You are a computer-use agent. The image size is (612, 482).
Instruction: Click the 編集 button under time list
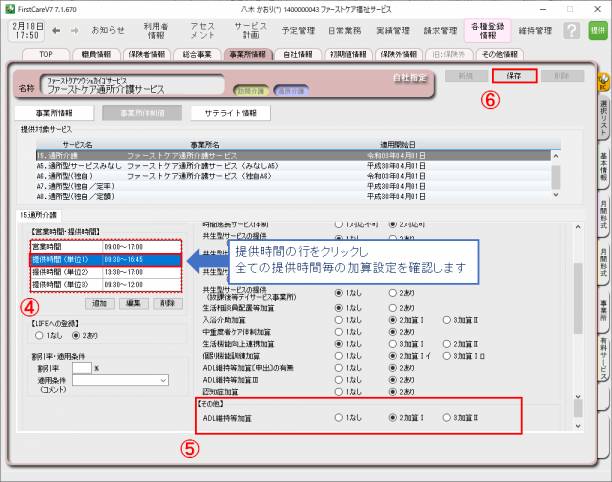tap(133, 302)
